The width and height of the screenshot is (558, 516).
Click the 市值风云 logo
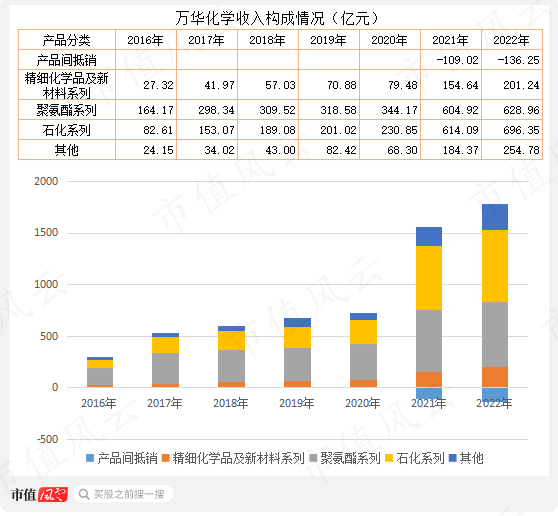coord(39,494)
